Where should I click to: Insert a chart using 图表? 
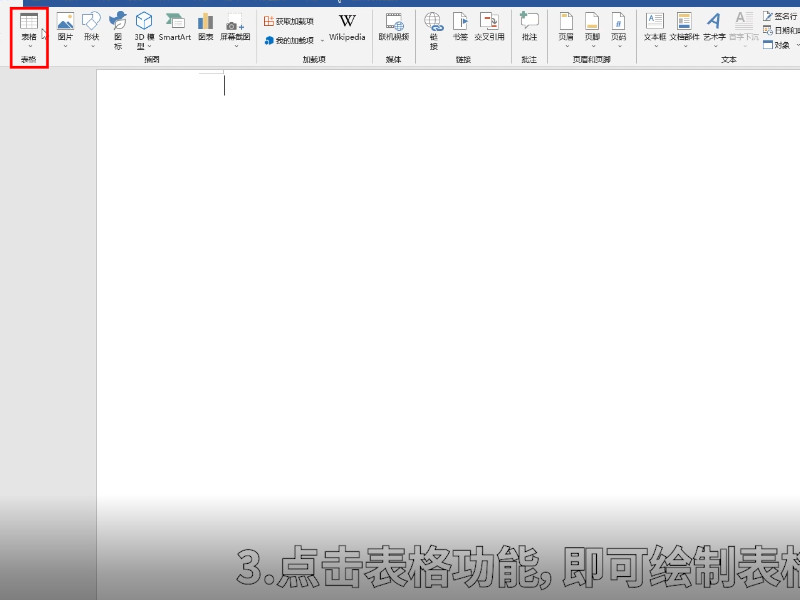point(206,27)
